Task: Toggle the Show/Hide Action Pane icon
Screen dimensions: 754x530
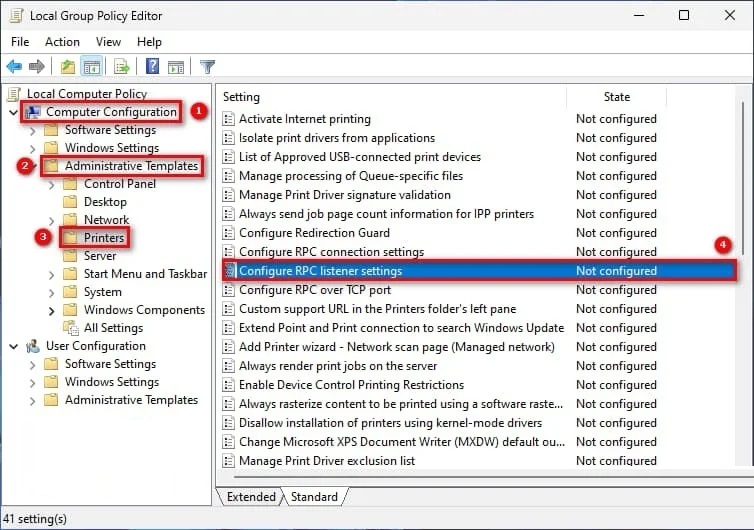Action: [175, 67]
